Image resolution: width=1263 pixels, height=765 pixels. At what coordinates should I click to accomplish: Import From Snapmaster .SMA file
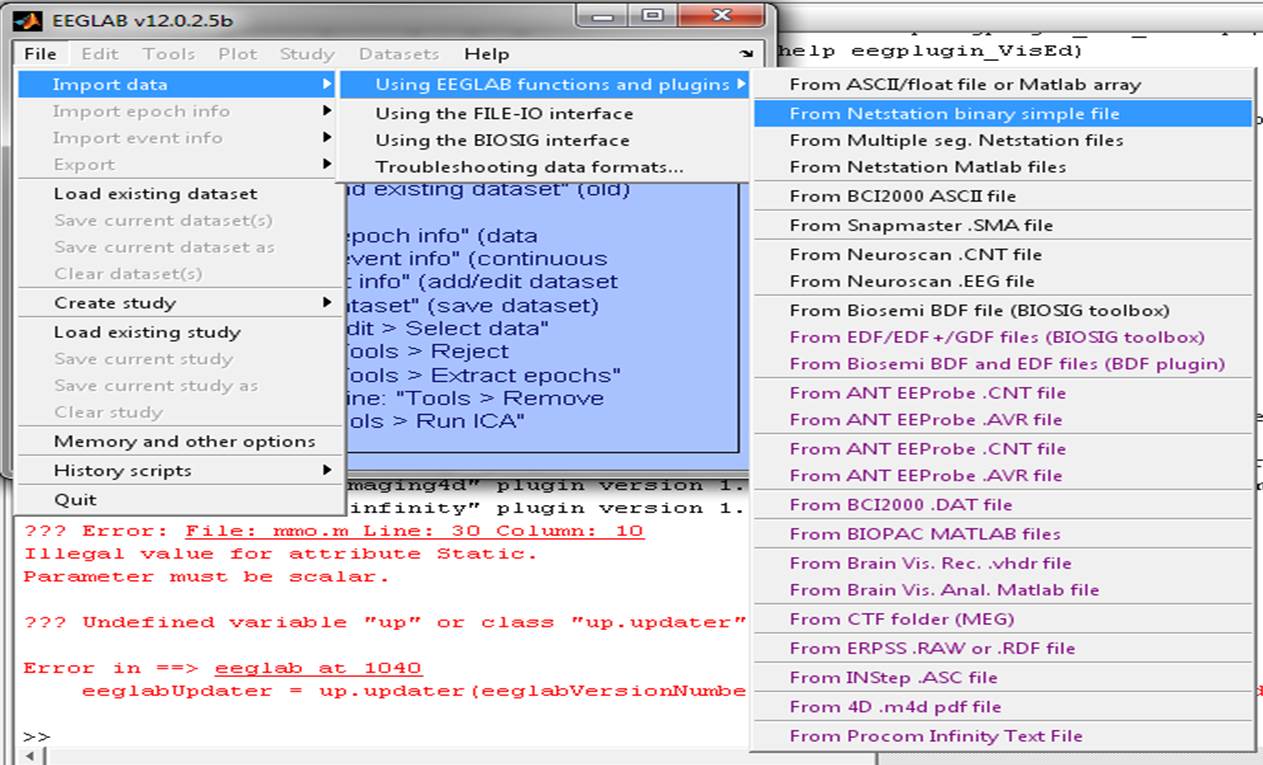(x=1003, y=225)
